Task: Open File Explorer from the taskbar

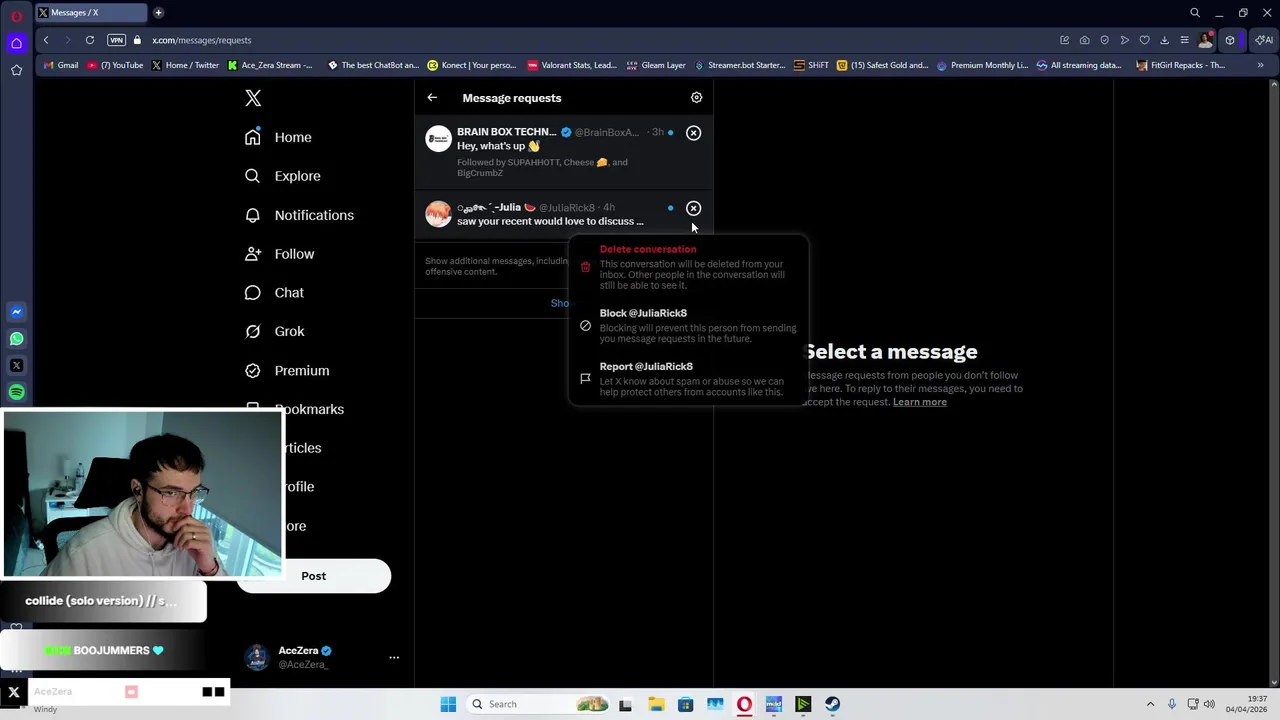Action: [x=656, y=704]
